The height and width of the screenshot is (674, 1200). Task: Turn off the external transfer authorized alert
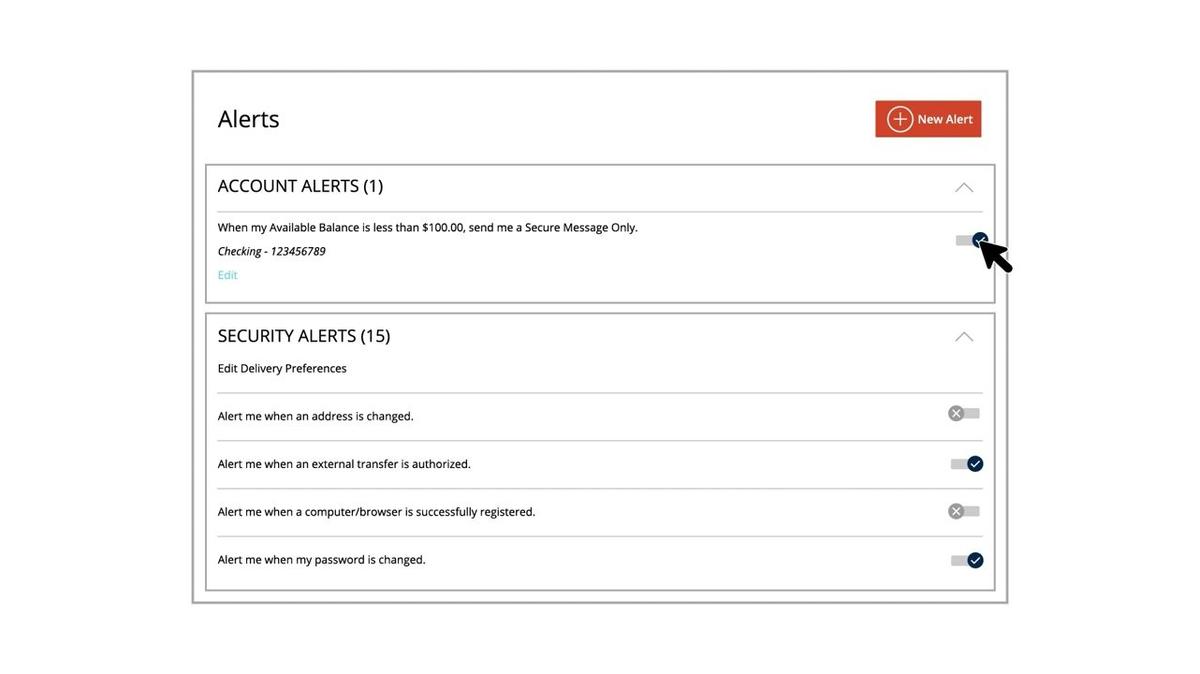[x=967, y=464]
